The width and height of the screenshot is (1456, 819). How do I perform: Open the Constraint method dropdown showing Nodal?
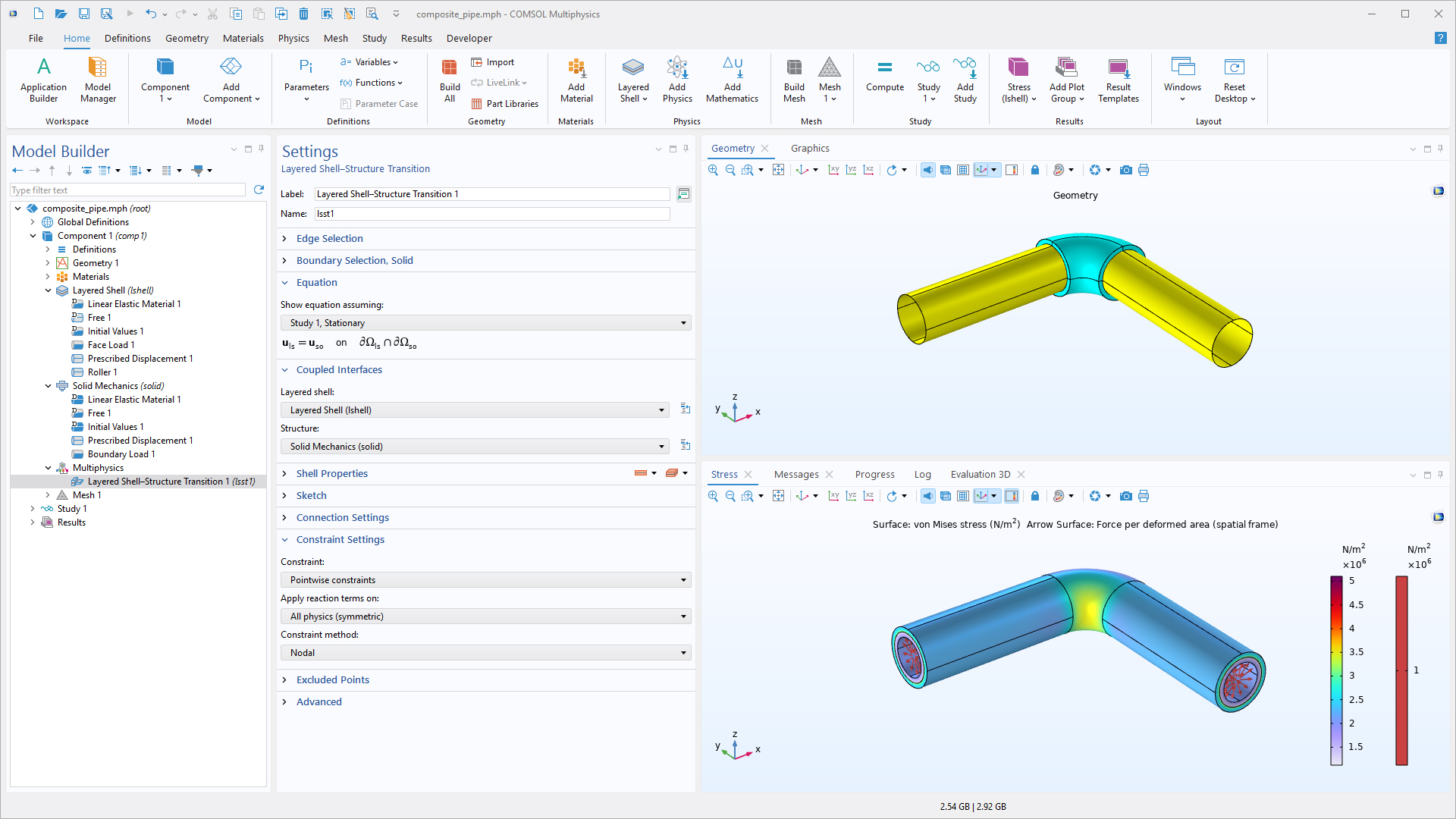tap(485, 653)
